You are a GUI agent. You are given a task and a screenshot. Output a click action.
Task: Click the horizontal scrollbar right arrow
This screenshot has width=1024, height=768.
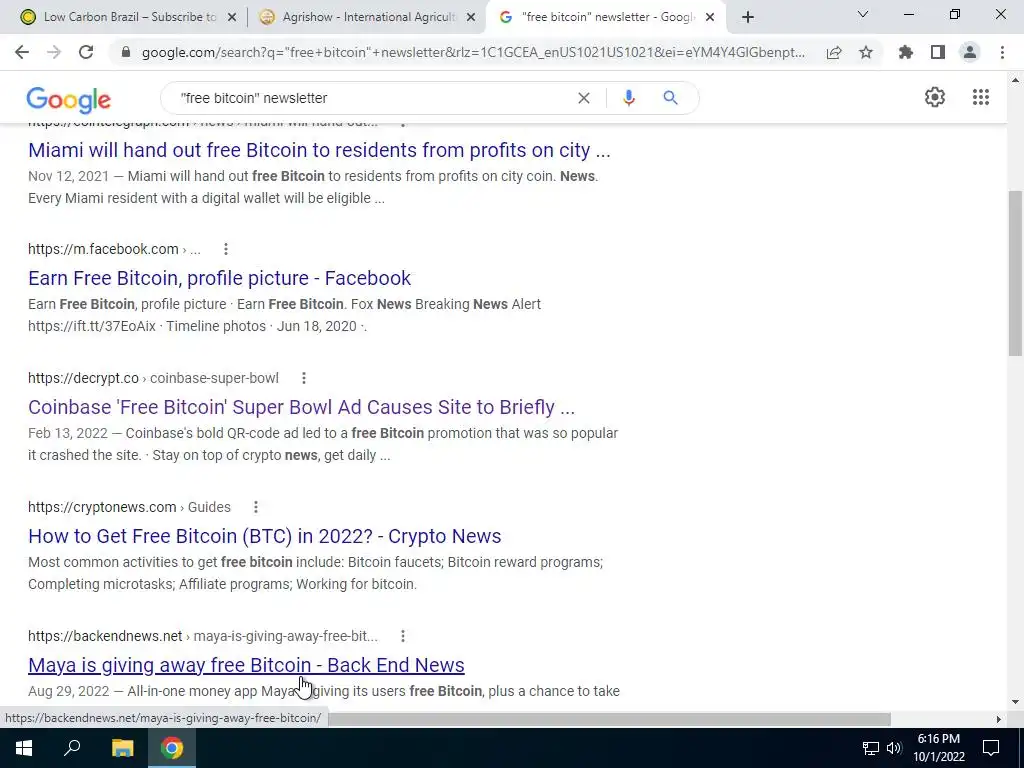(999, 719)
